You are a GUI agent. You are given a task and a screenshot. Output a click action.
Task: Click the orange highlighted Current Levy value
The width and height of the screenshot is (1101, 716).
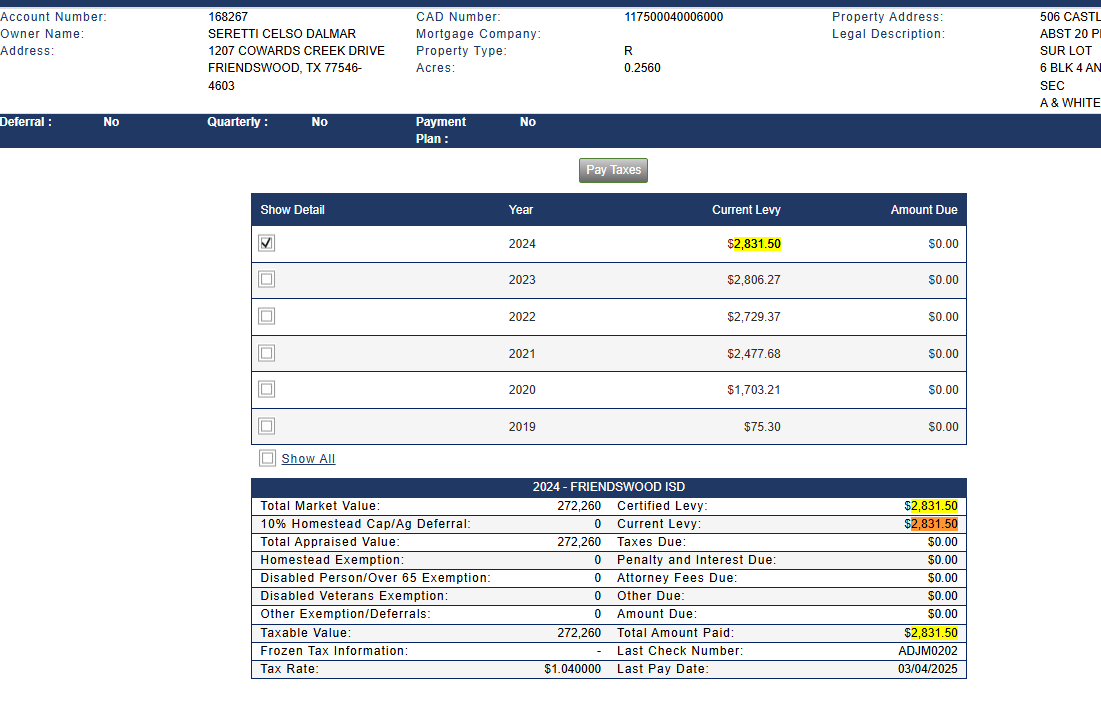pyautogui.click(x=934, y=524)
